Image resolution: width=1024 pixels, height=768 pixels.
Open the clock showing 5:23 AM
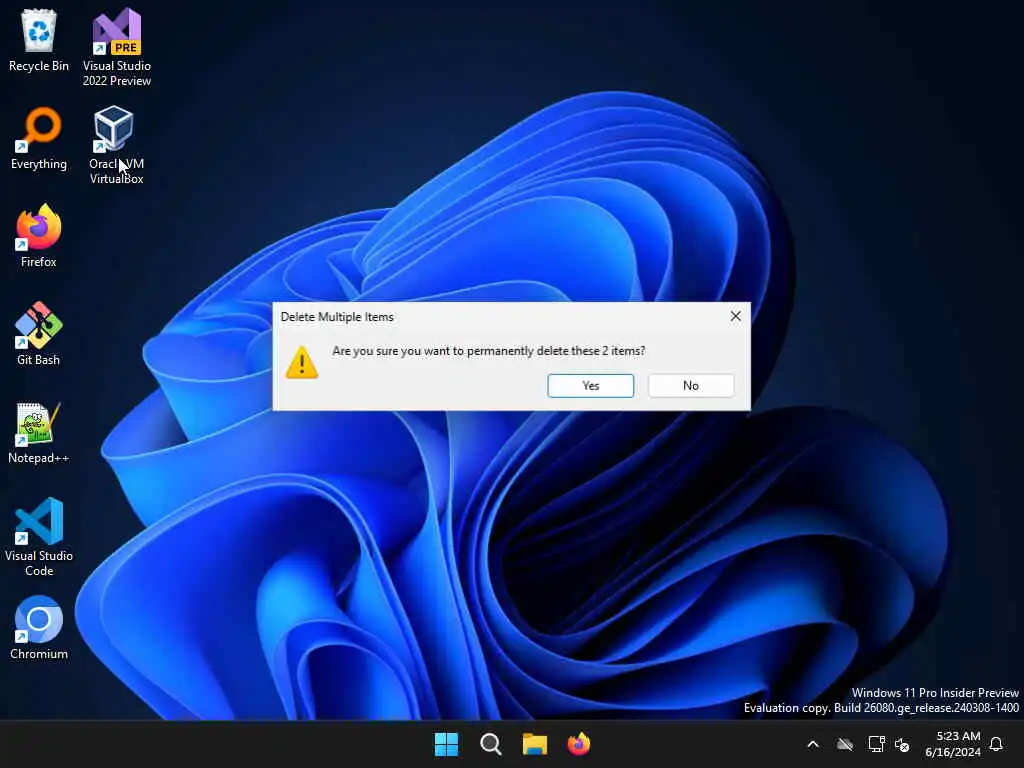point(953,744)
